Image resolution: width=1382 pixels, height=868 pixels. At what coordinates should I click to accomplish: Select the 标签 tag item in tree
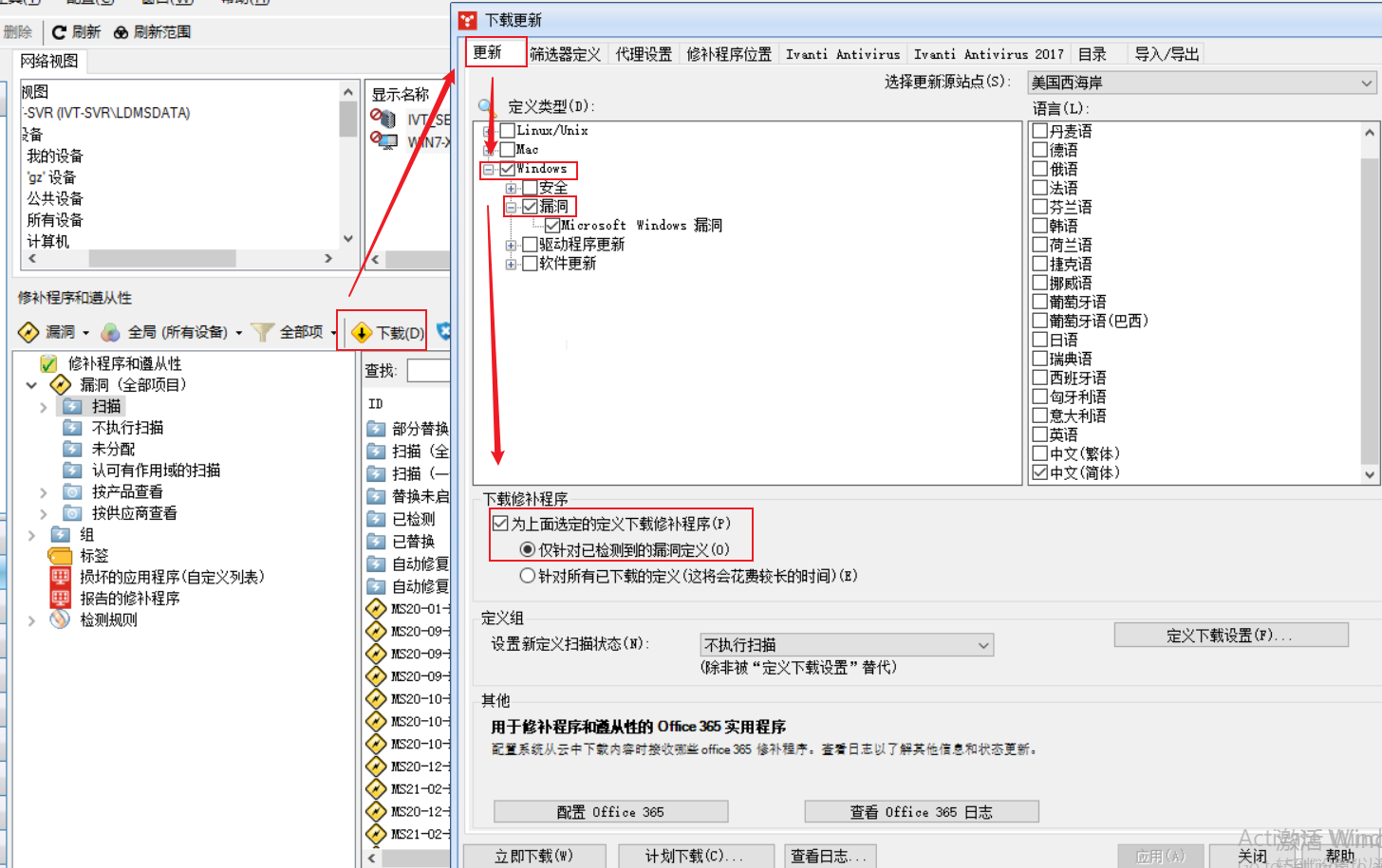coord(93,556)
